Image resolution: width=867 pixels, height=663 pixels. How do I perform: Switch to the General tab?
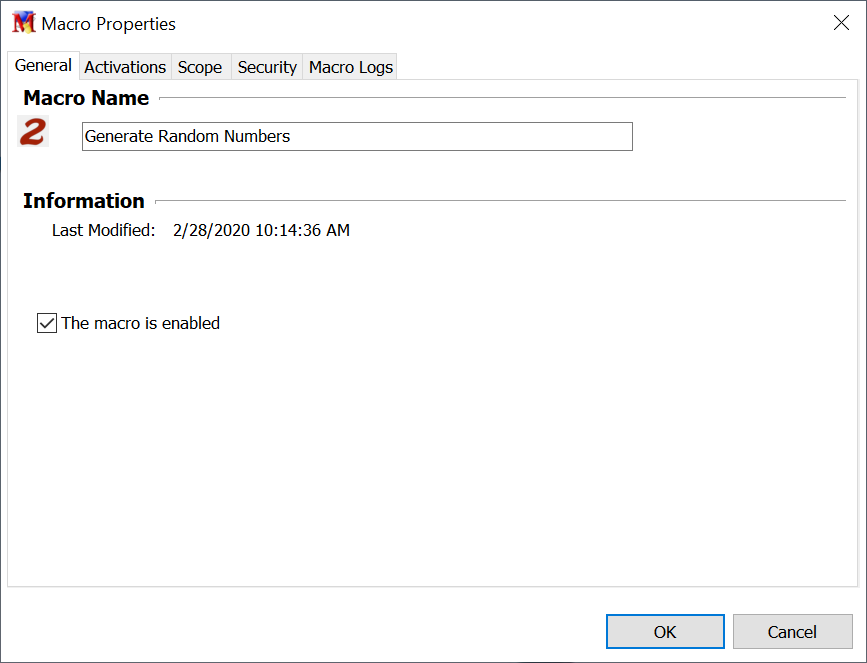[43, 66]
